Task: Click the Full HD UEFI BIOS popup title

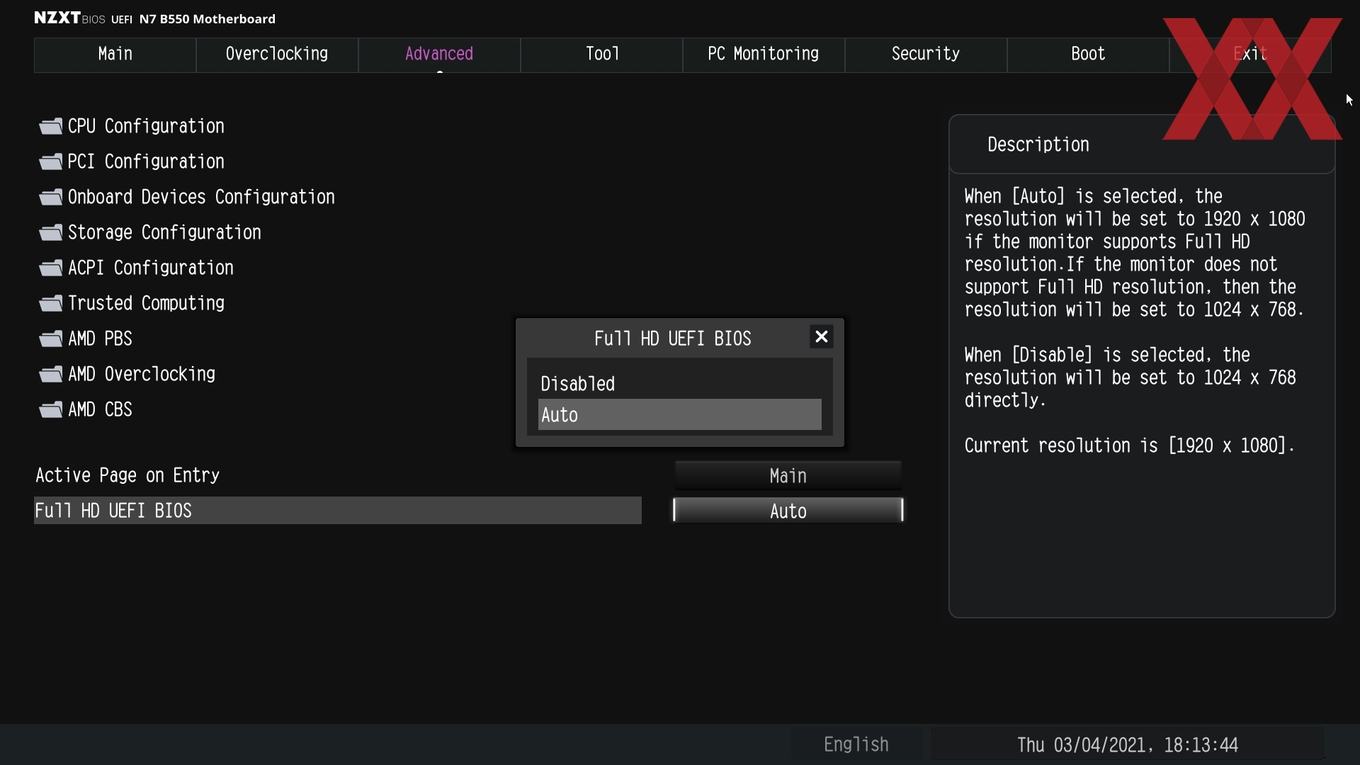Action: tap(672, 339)
